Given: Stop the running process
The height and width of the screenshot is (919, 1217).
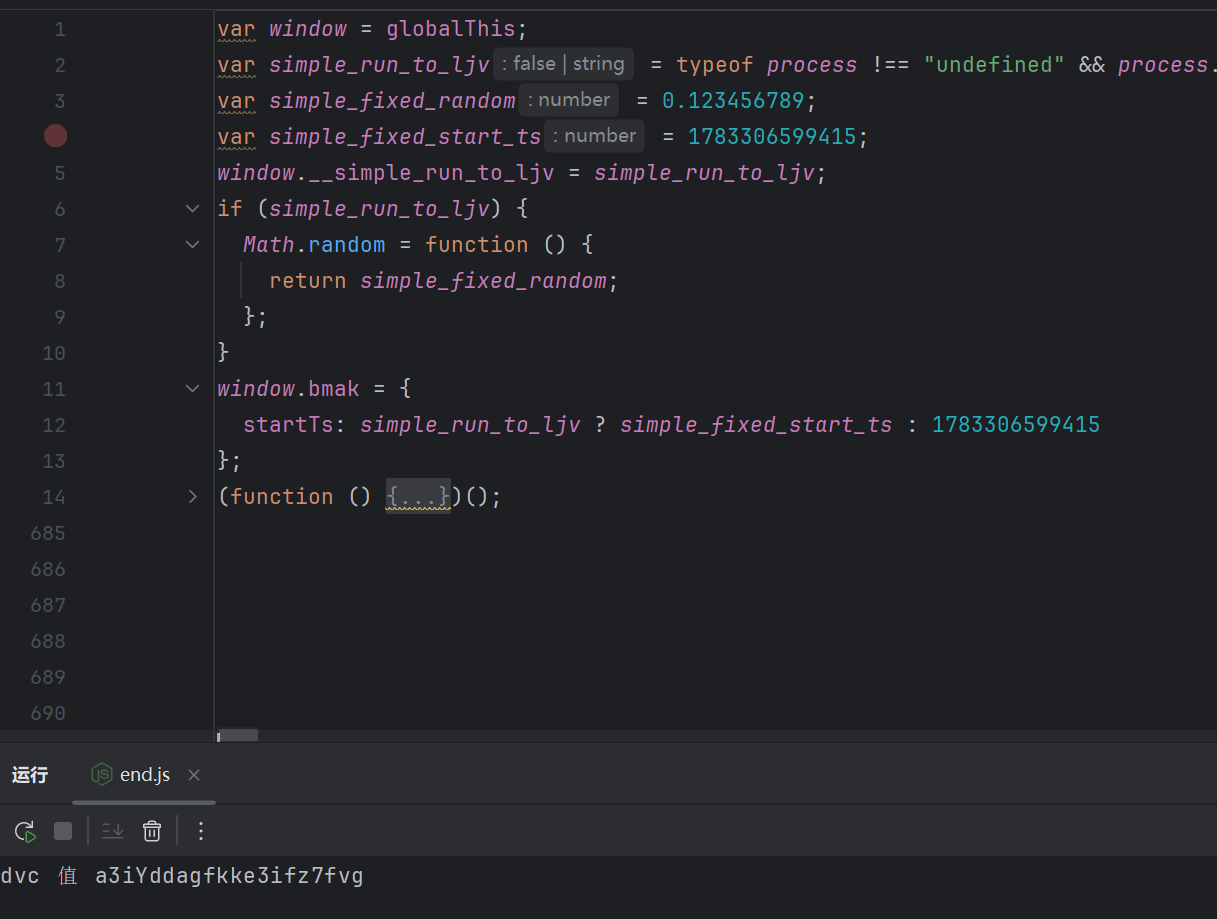Looking at the screenshot, I should (x=63, y=831).
